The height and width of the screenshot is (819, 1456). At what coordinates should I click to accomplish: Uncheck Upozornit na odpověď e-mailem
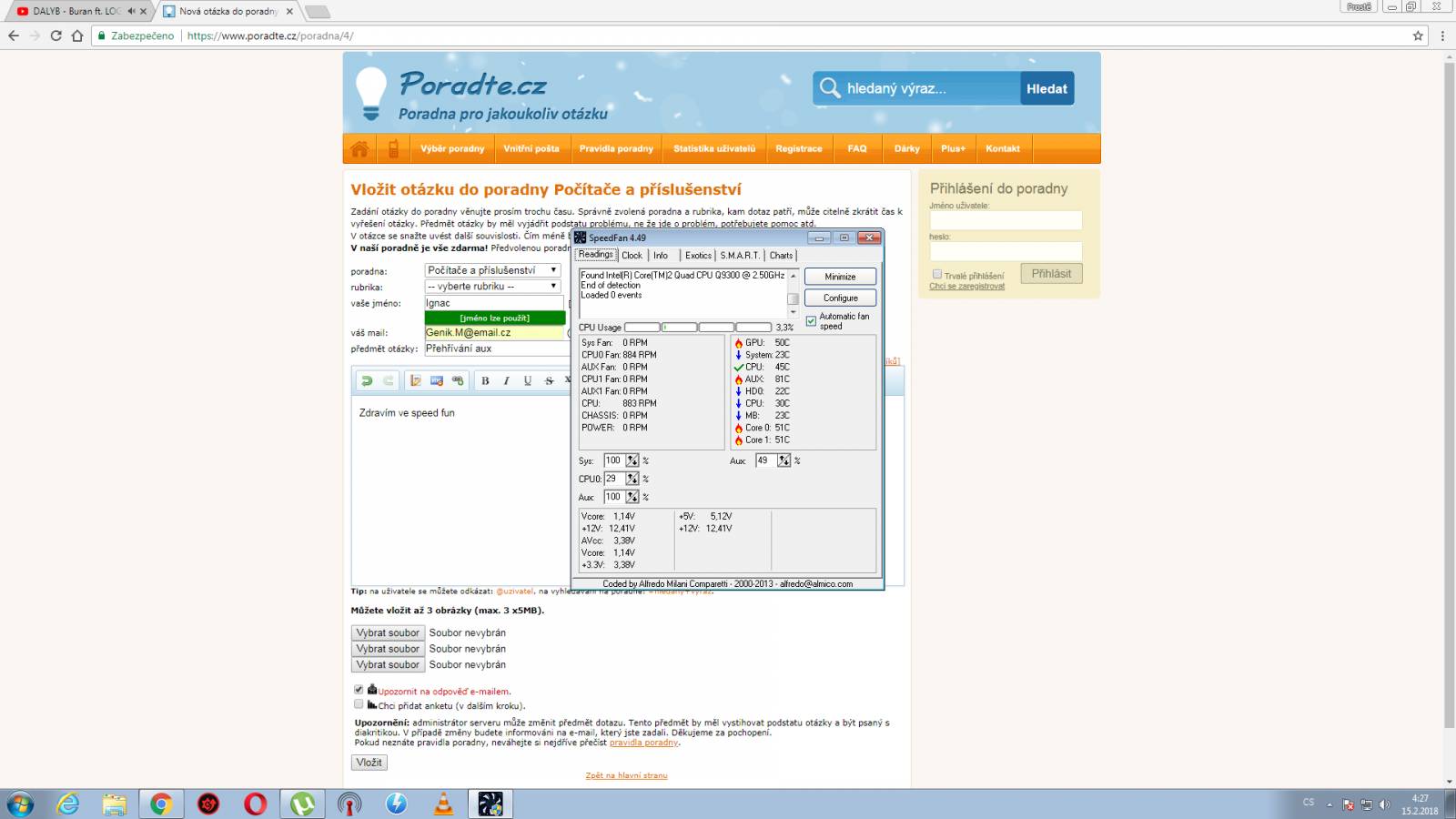pos(359,690)
